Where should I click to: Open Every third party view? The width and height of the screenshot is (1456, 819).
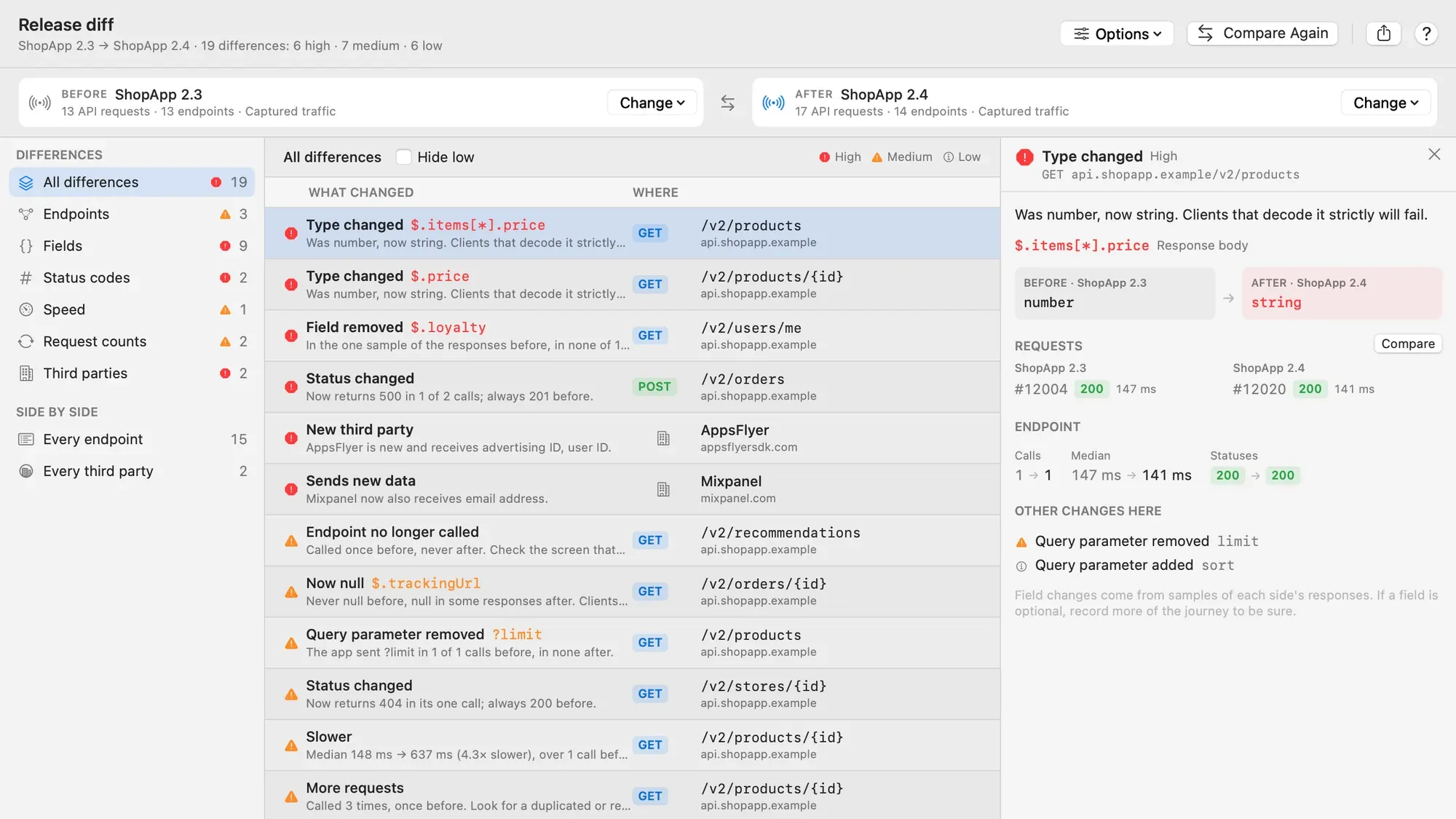[x=132, y=471]
